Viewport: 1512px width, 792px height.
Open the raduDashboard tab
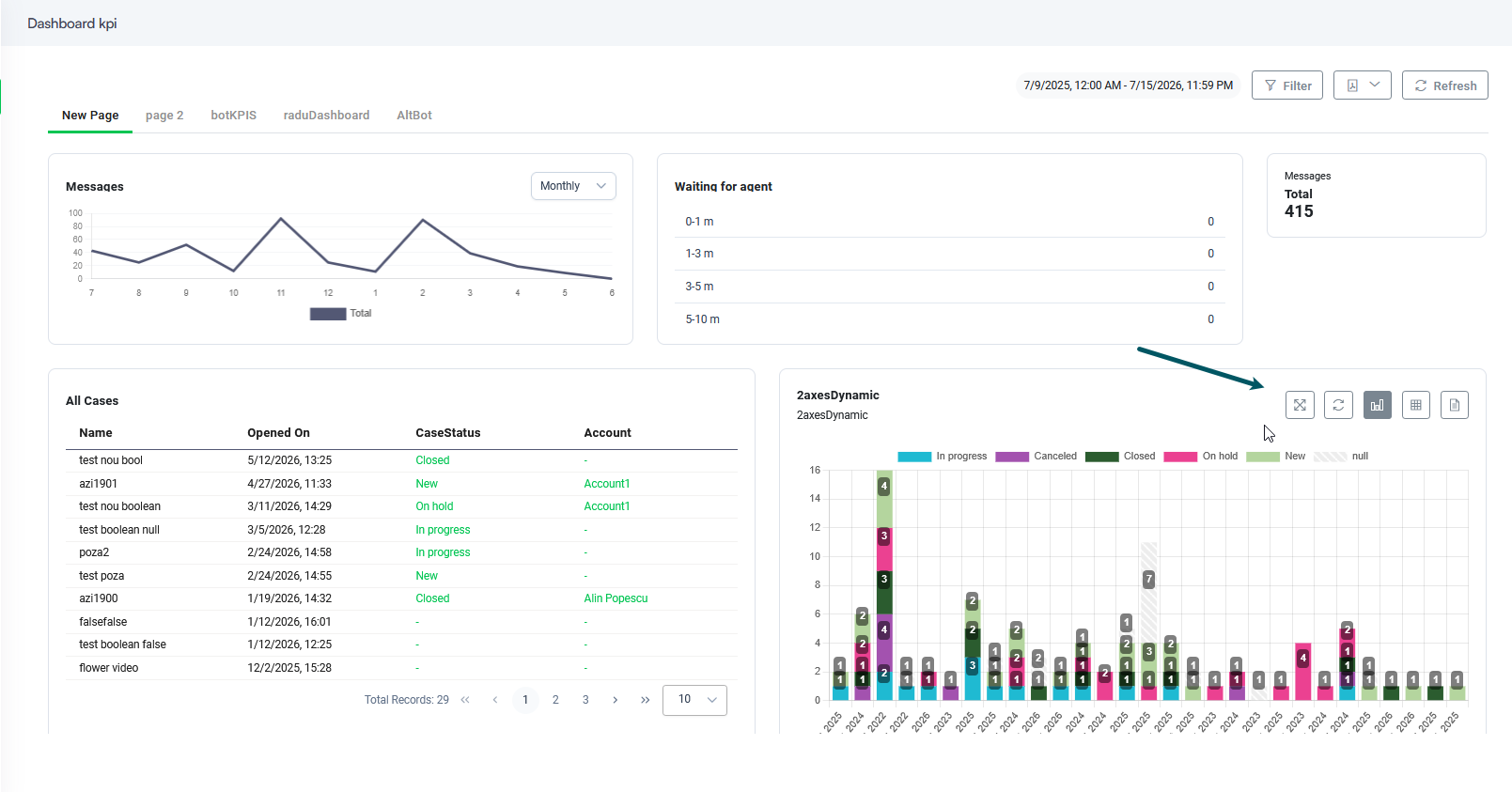point(326,116)
